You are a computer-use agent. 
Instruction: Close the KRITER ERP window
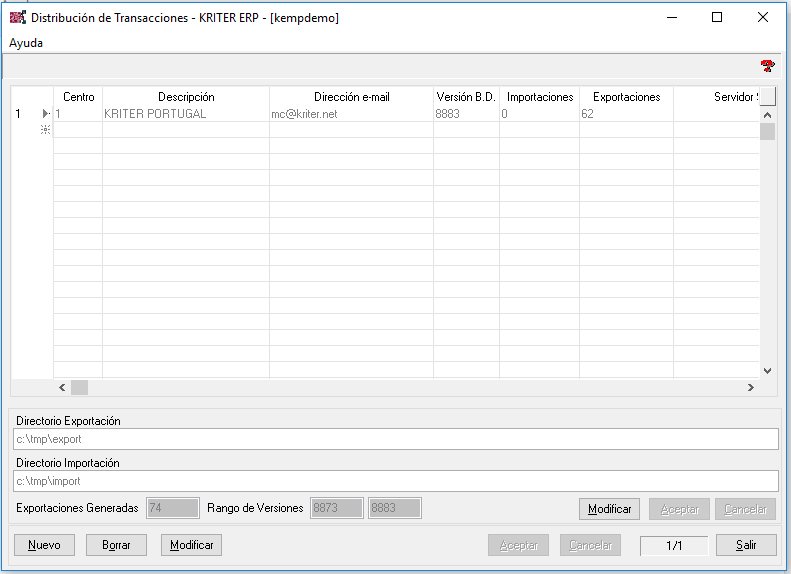click(x=763, y=17)
